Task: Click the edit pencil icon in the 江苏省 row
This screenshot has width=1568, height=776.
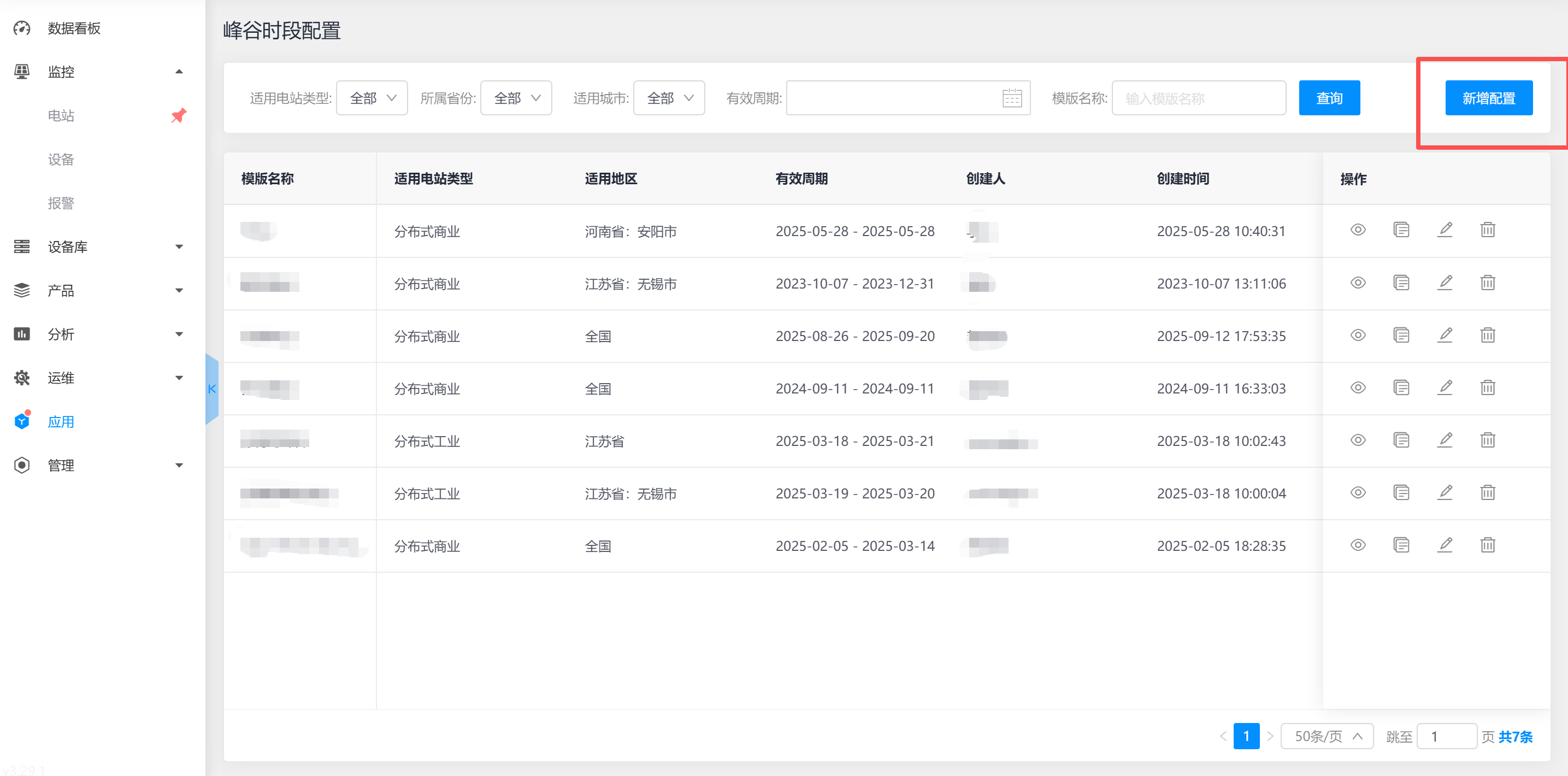Action: 1445,440
